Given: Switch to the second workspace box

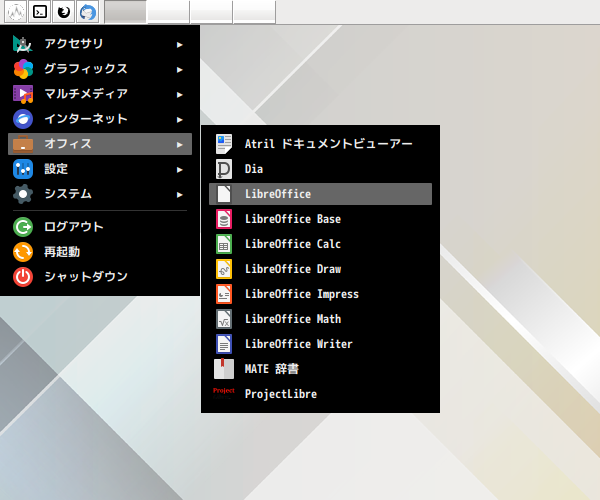Looking at the screenshot, I should point(168,12).
